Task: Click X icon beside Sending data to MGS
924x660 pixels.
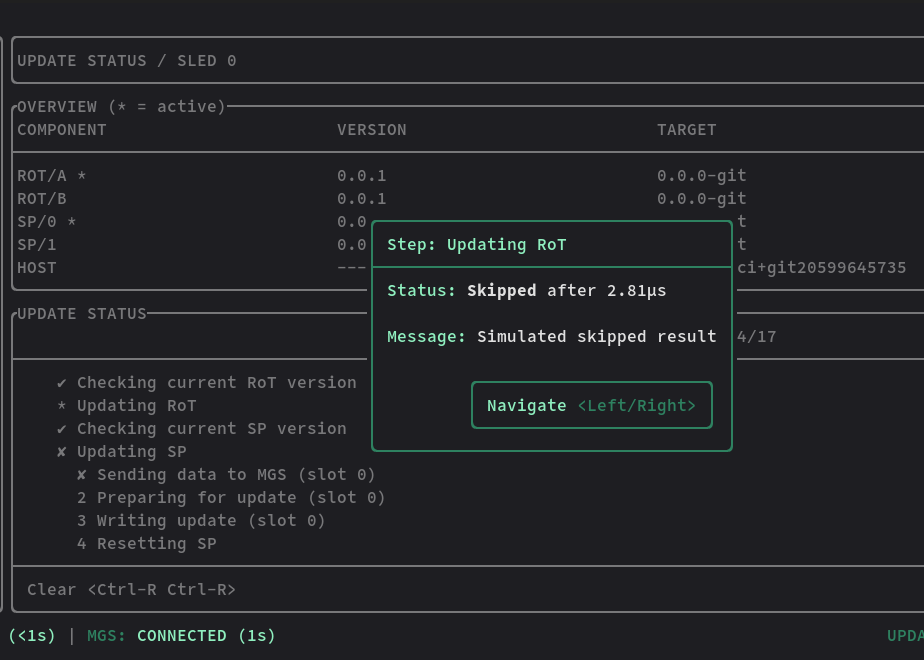Action: (81, 475)
